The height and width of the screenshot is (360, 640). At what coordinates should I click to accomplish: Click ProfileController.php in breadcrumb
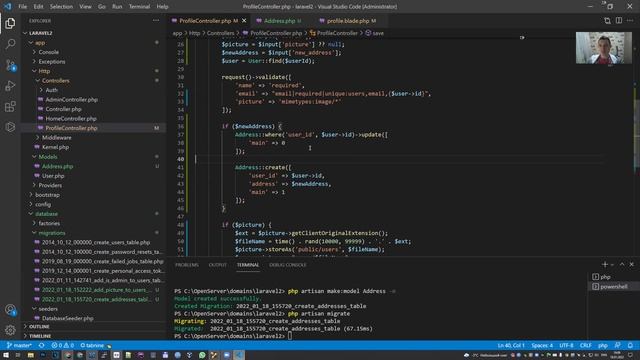(276, 33)
